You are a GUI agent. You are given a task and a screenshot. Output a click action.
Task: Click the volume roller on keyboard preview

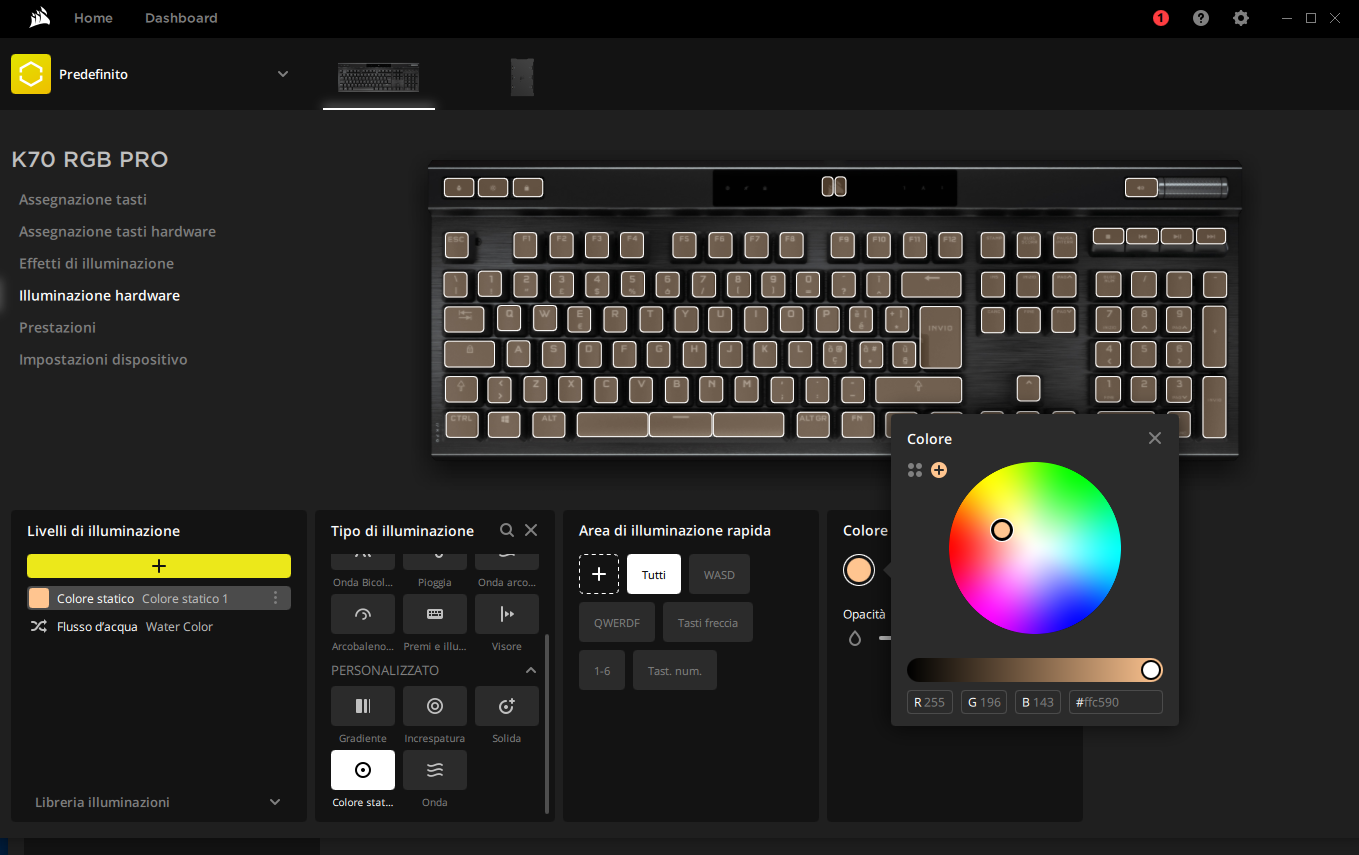pos(1193,187)
